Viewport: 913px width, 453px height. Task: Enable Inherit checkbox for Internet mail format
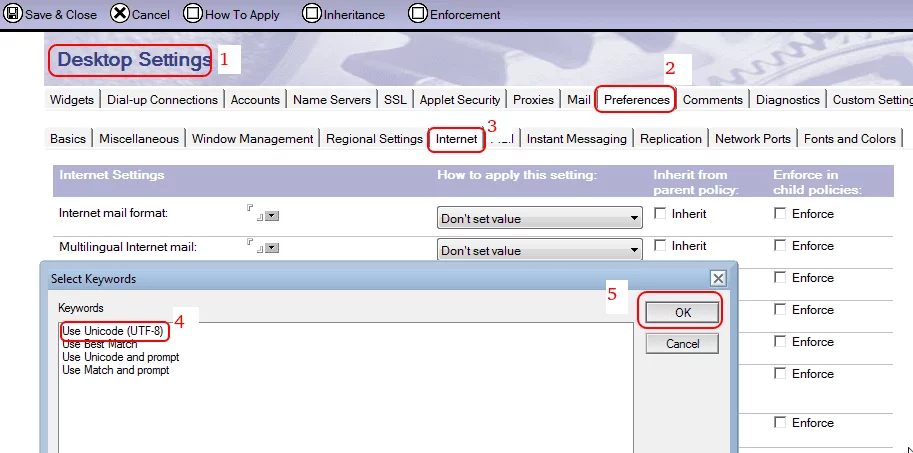(x=660, y=214)
